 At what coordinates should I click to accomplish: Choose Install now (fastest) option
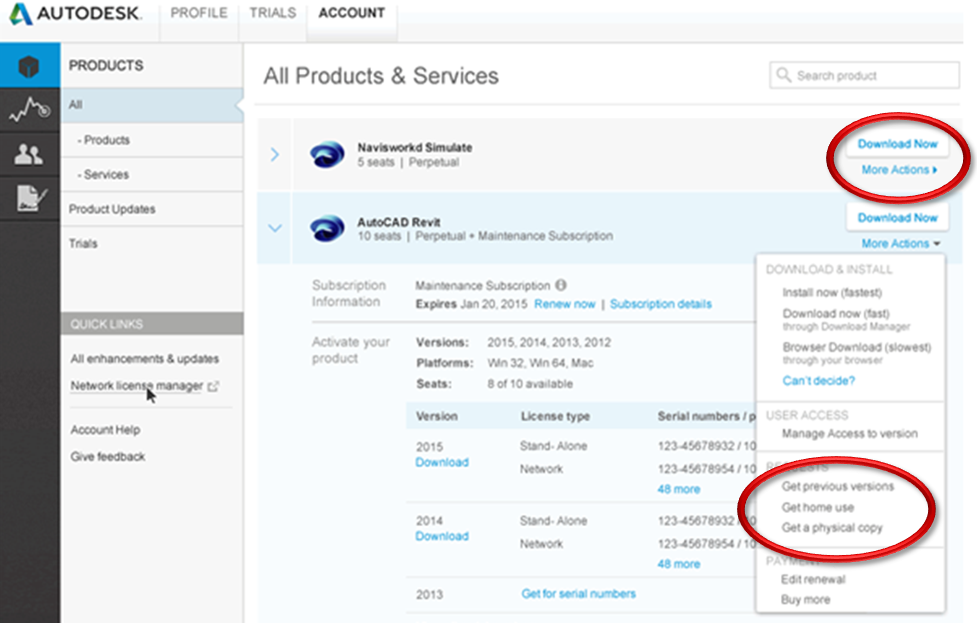point(832,292)
